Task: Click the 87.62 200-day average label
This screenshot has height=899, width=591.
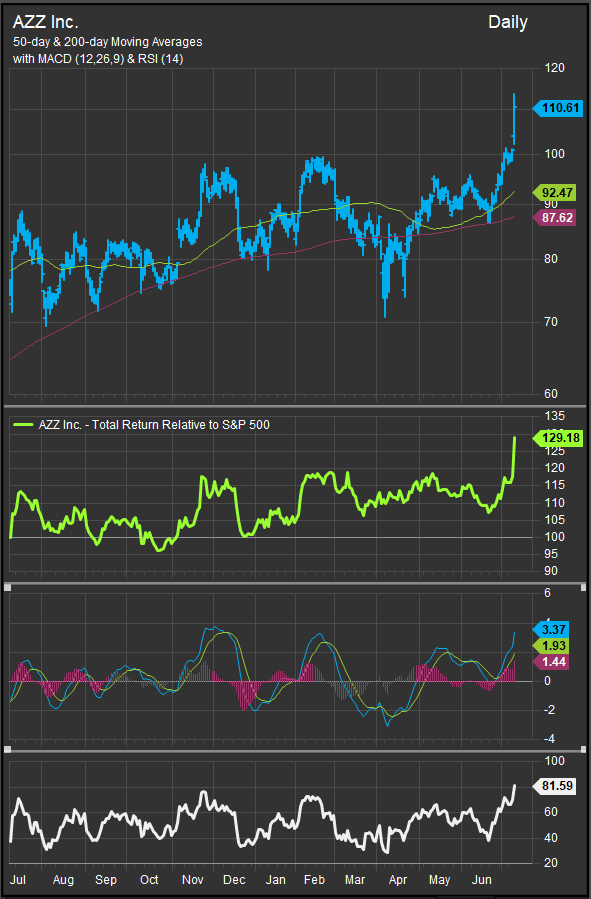Action: [x=554, y=218]
